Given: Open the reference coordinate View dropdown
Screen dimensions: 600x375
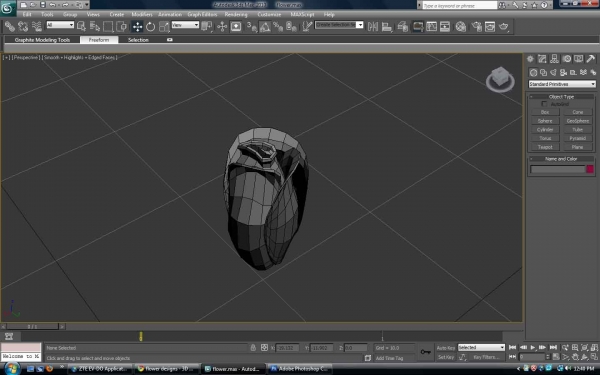Looking at the screenshot, I should point(185,25).
